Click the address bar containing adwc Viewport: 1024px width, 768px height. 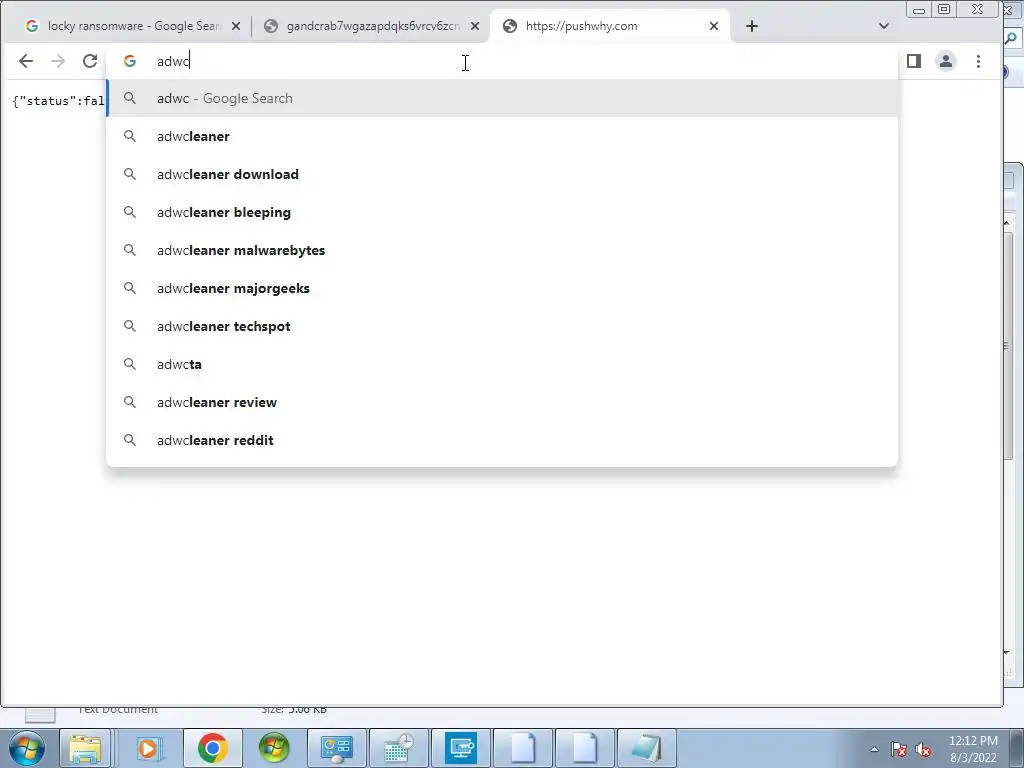click(x=503, y=61)
